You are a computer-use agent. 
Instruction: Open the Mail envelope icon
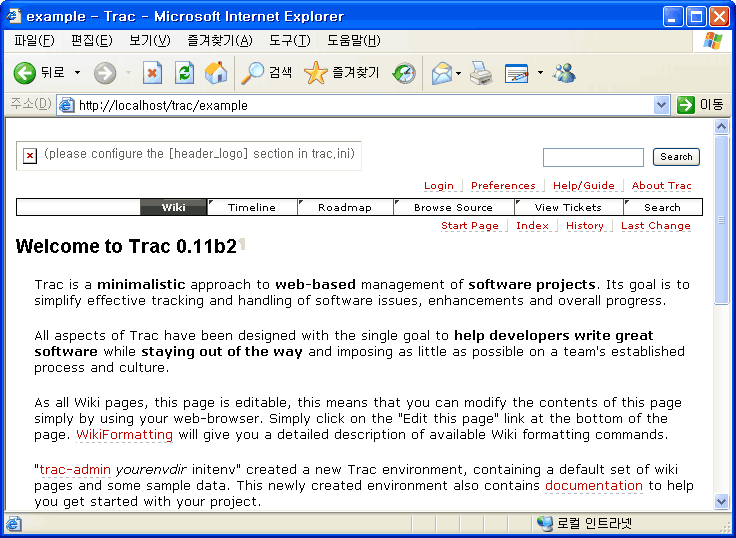point(440,73)
